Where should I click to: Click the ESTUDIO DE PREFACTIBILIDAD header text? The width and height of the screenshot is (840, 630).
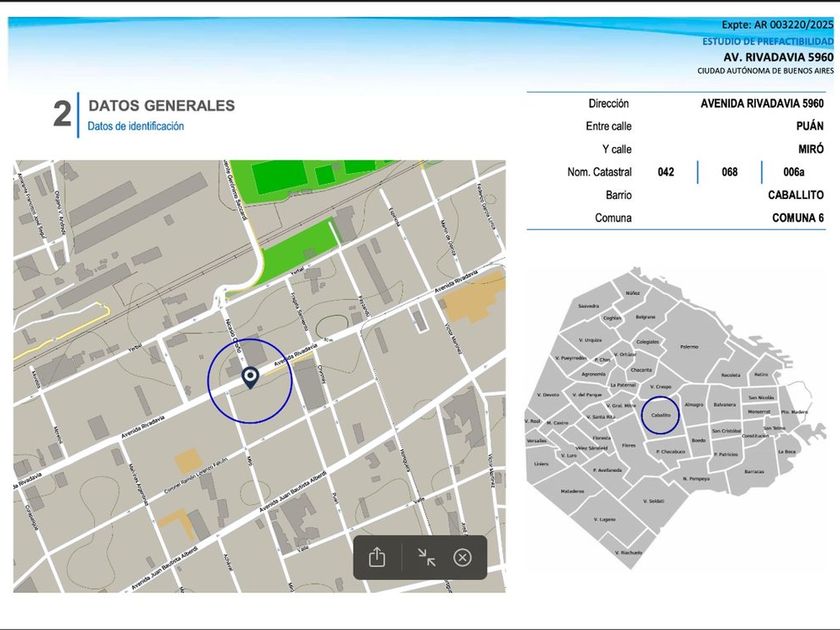tap(767, 42)
